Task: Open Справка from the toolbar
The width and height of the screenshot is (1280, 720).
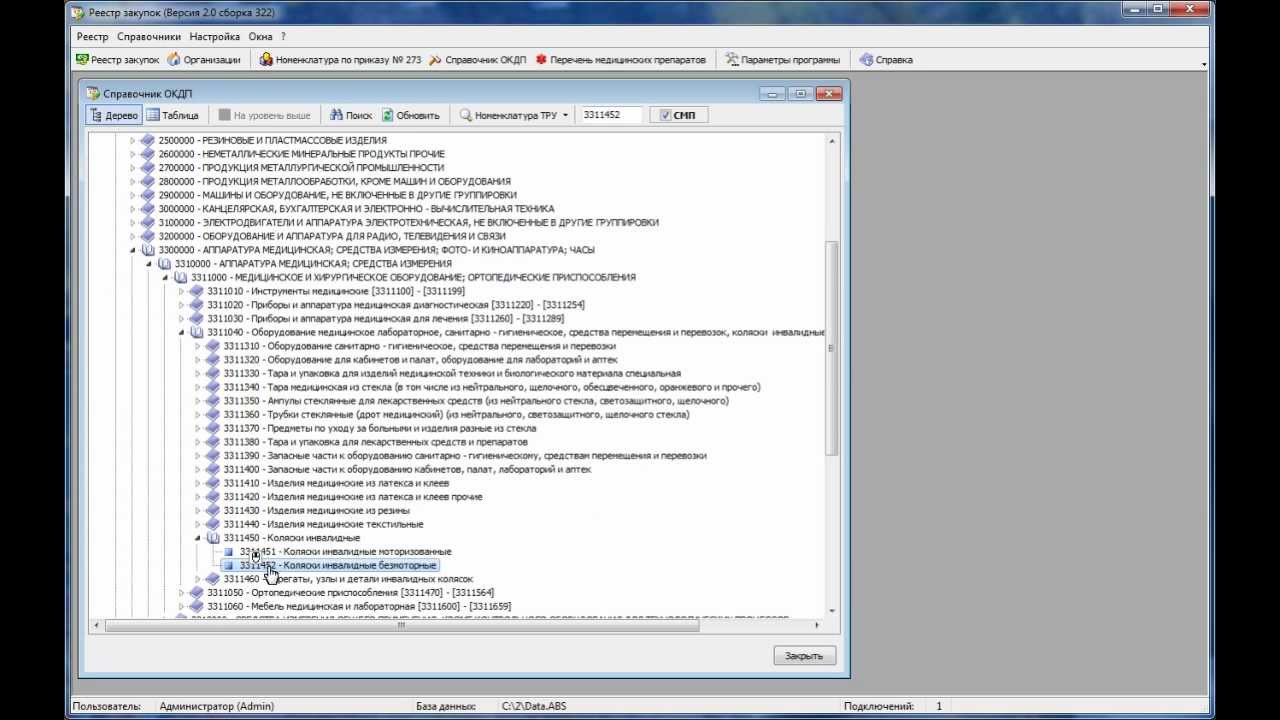Action: (886, 60)
